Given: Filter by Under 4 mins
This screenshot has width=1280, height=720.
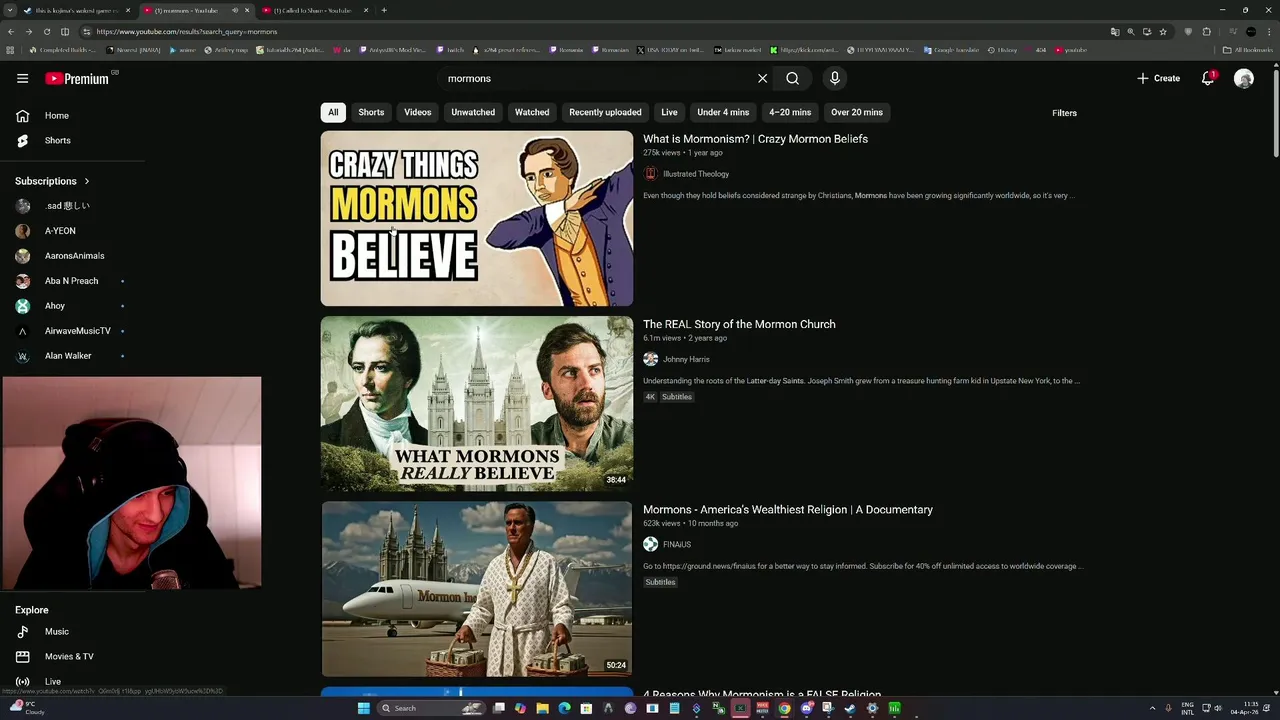Looking at the screenshot, I should click(723, 112).
